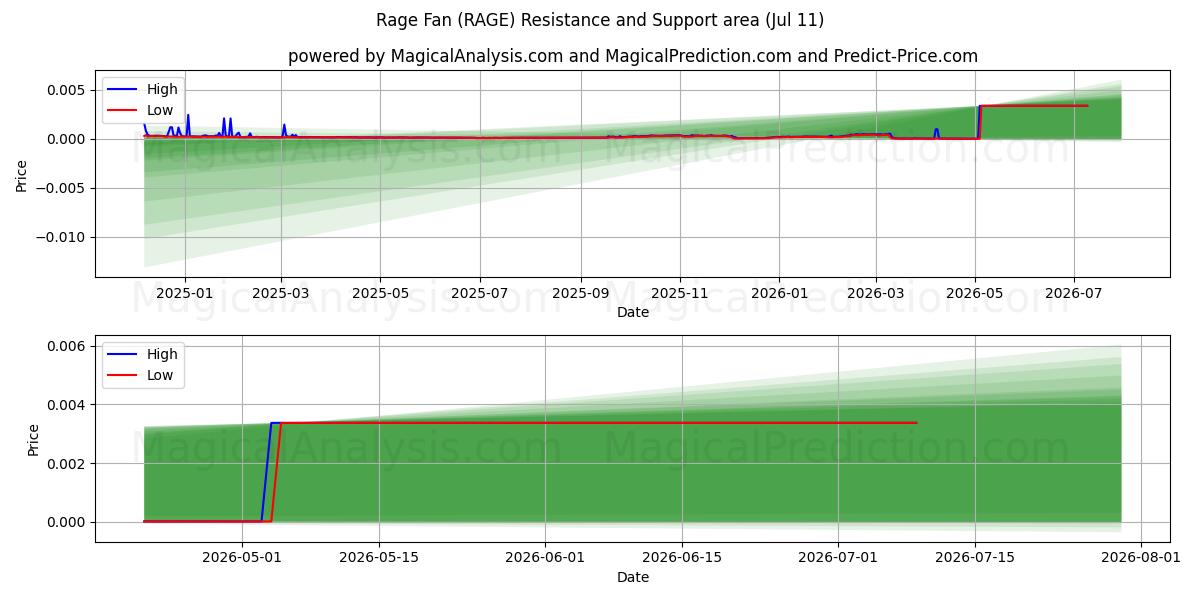Click the '2026-07' tick label

(x=1074, y=294)
